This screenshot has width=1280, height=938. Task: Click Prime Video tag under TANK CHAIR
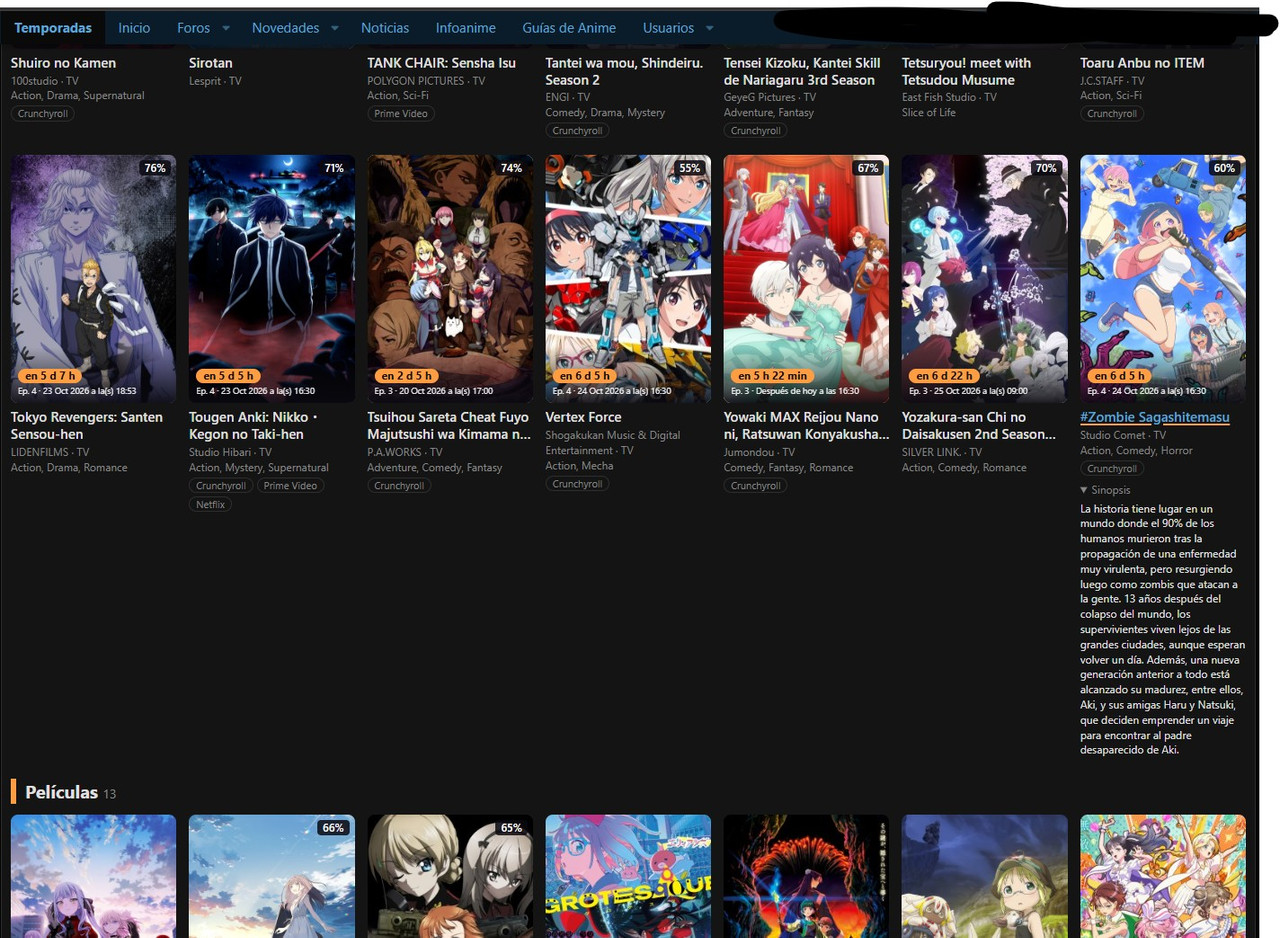click(401, 114)
